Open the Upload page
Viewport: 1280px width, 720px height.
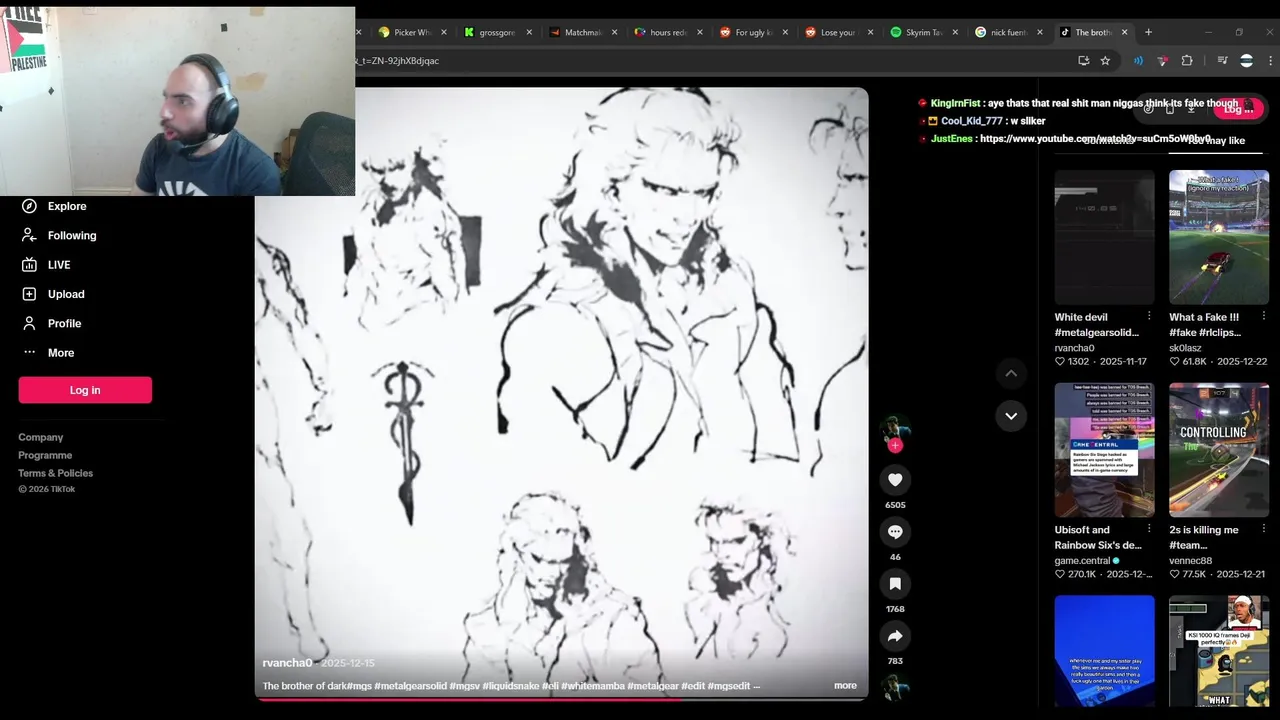click(54, 294)
